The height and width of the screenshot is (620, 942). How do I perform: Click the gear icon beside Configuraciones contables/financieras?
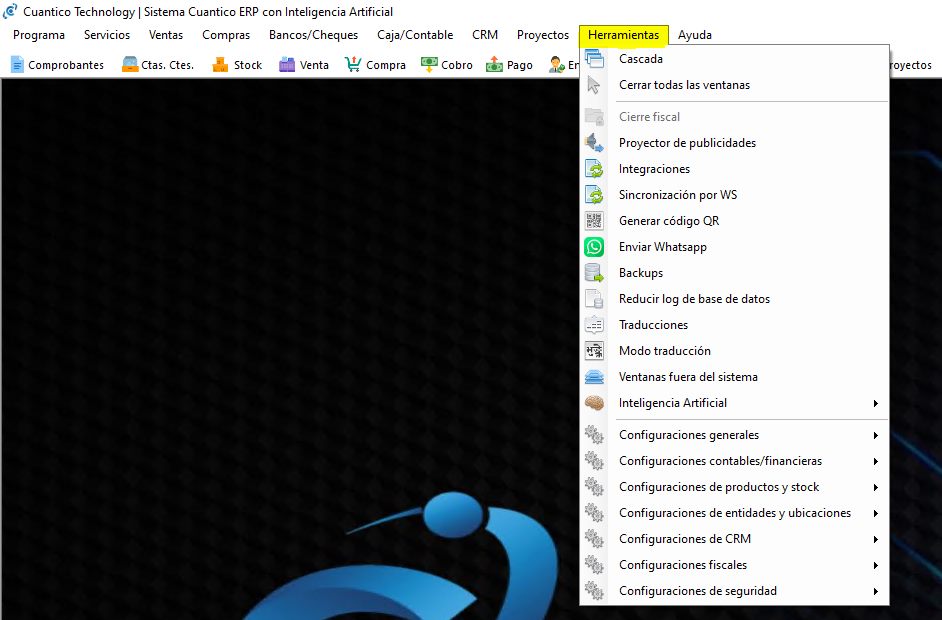tap(594, 461)
